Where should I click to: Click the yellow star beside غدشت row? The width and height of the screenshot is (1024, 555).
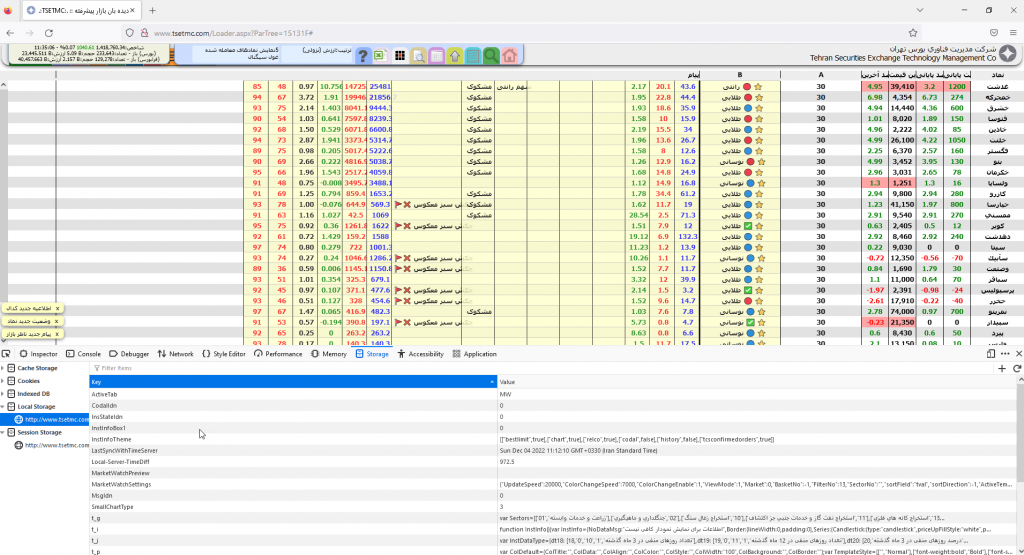[x=758, y=87]
